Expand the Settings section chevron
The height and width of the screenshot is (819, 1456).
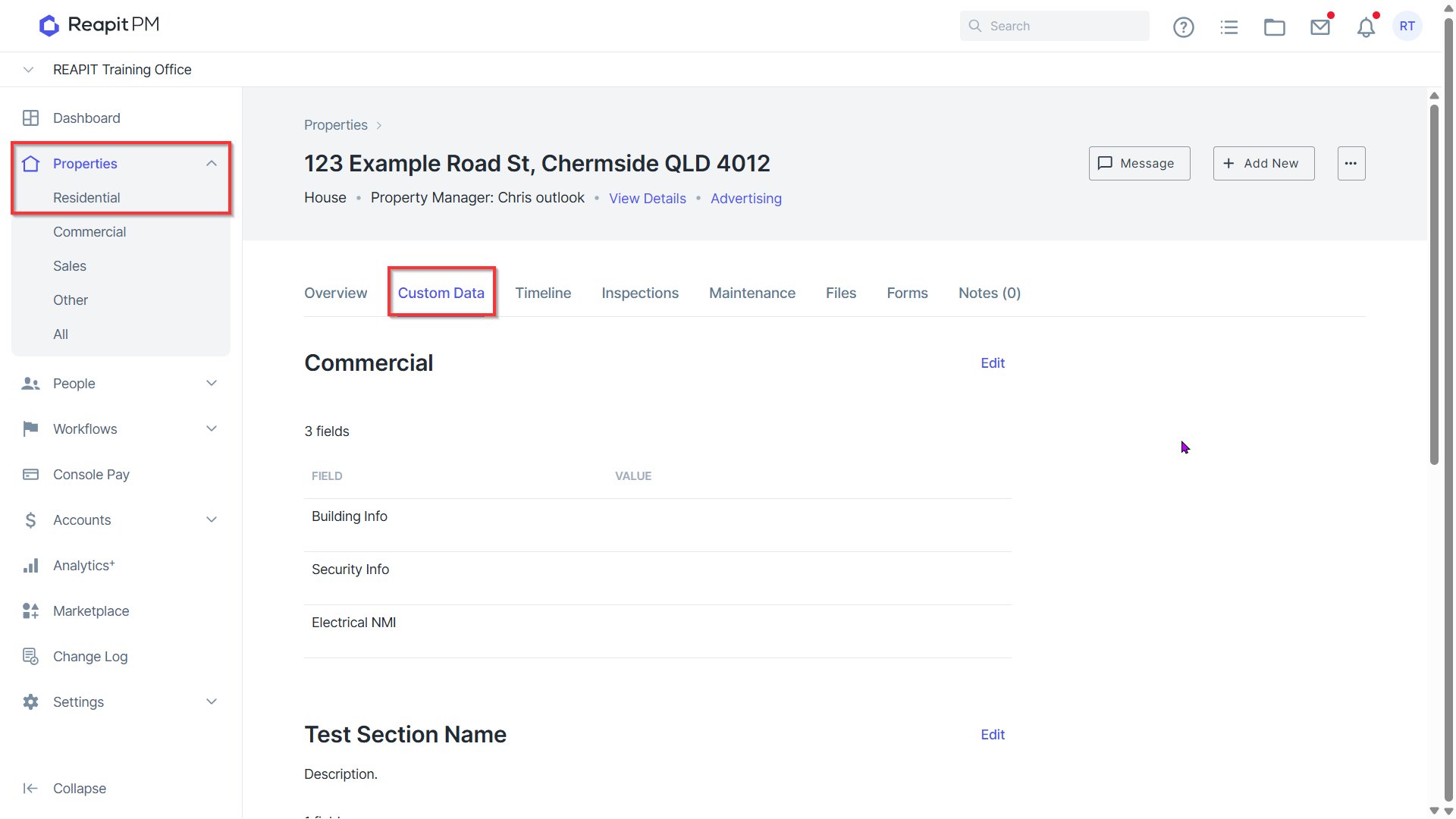click(212, 702)
